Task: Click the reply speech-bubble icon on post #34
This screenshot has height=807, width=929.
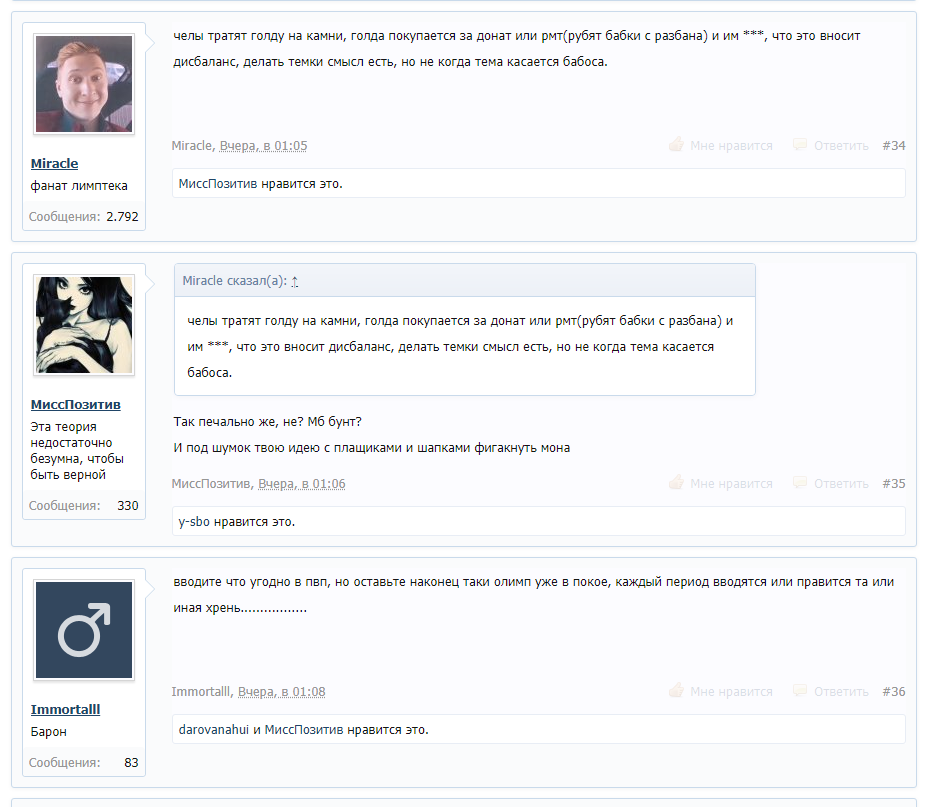Action: point(800,146)
